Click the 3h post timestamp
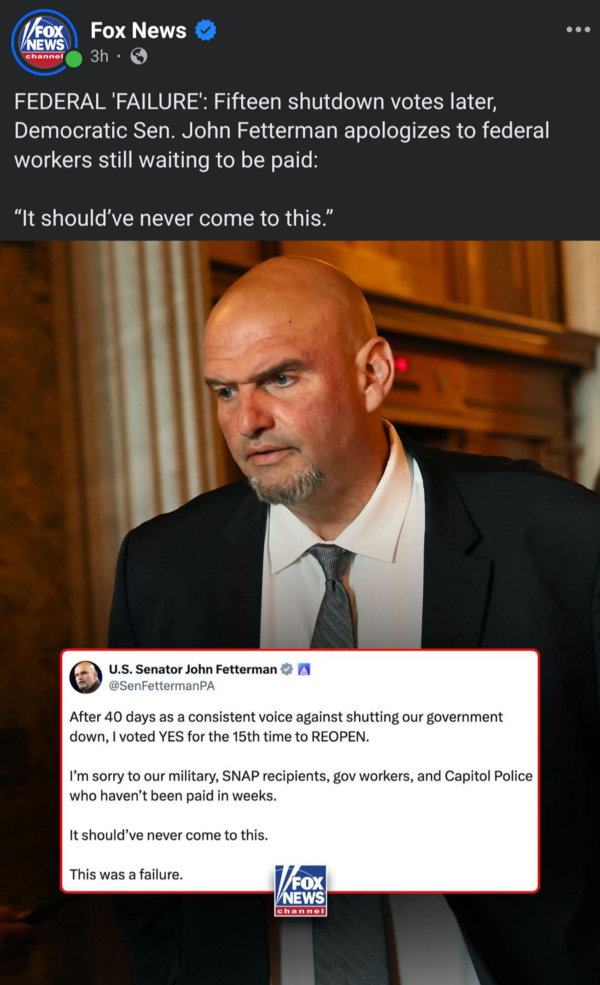Image resolution: width=600 pixels, height=985 pixels. tap(99, 57)
